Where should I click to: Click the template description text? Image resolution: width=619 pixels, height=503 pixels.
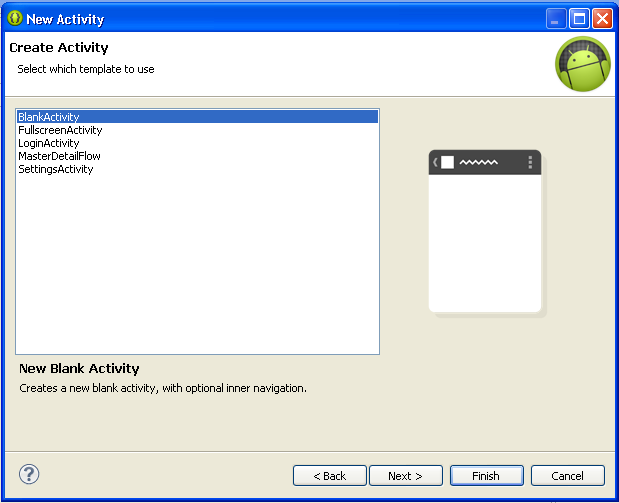[x=163, y=388]
